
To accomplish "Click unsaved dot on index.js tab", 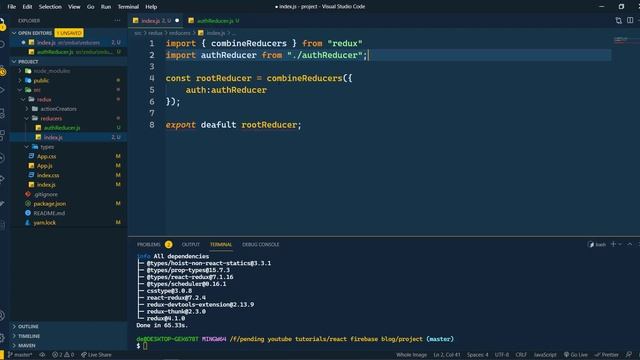I will point(177,20).
